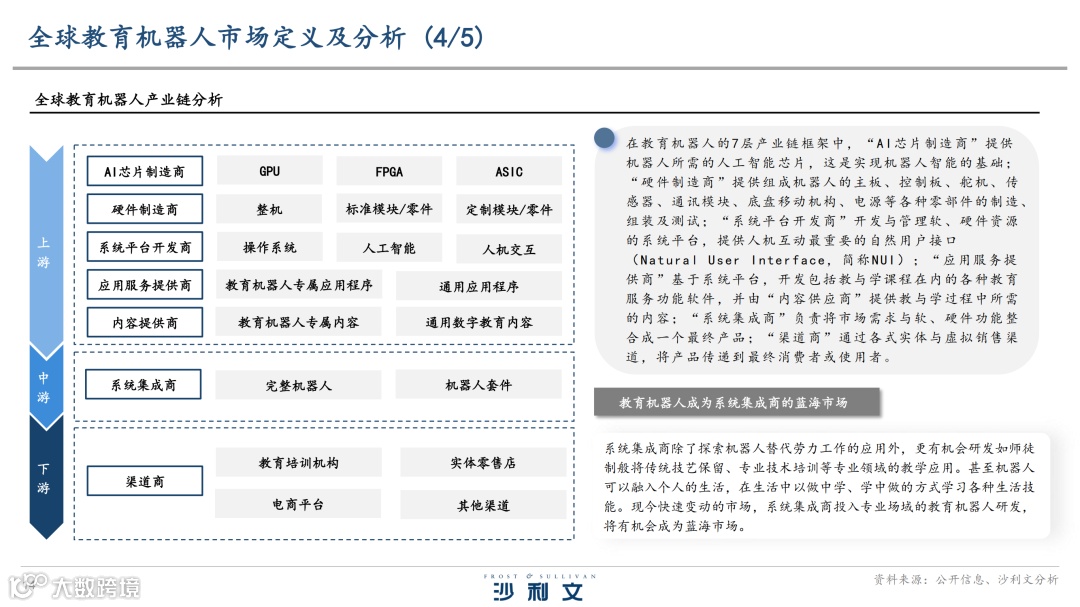Select the '教育培训机构' cell
Image resolution: width=1080 pixels, height=607 pixels.
point(298,462)
